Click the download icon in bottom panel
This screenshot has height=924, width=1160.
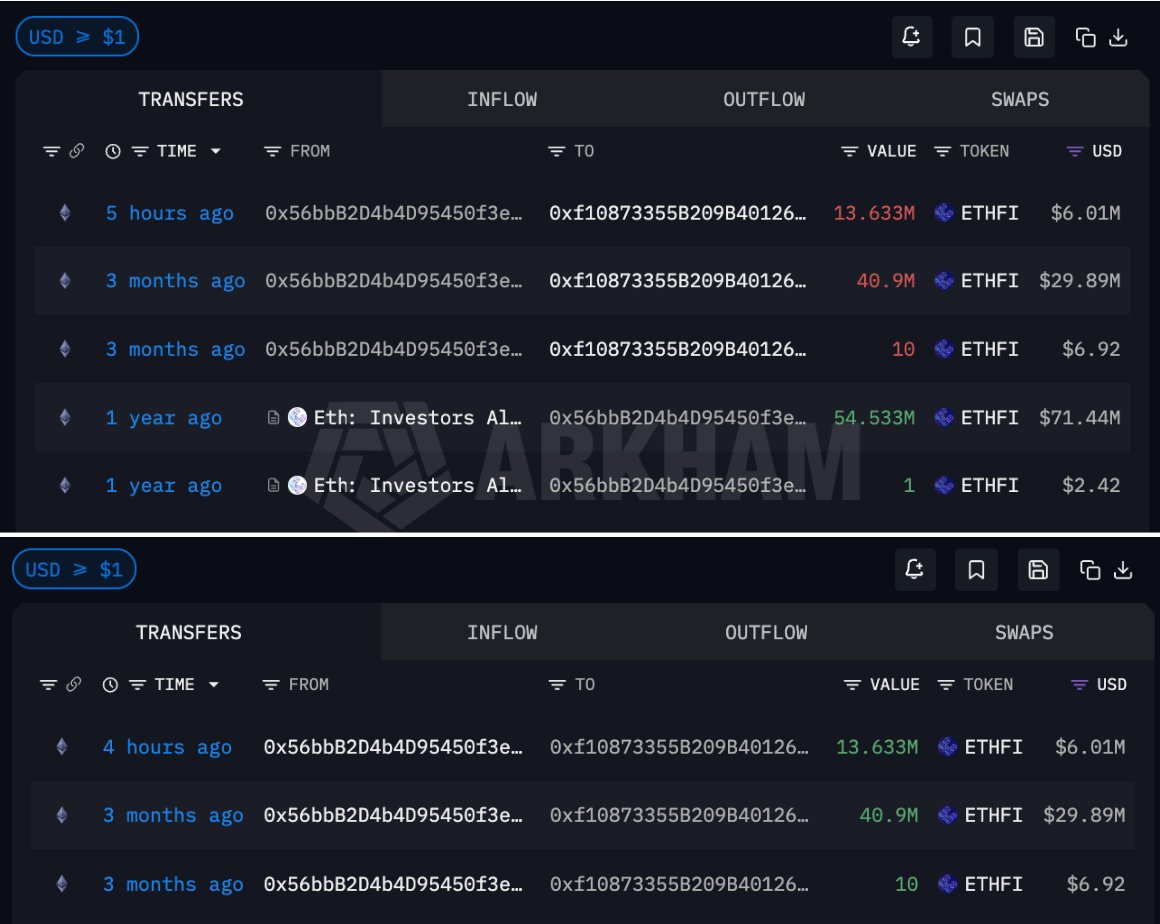[x=1122, y=570]
